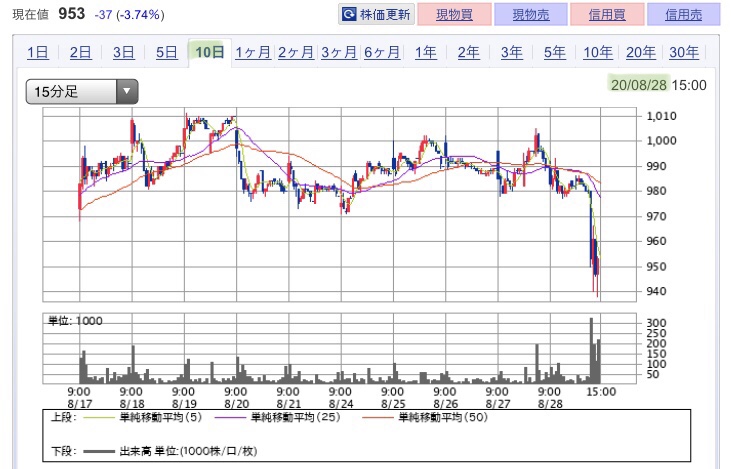Open the 信用売 order link
Viewport: 731px width, 469px height.
[x=683, y=14]
